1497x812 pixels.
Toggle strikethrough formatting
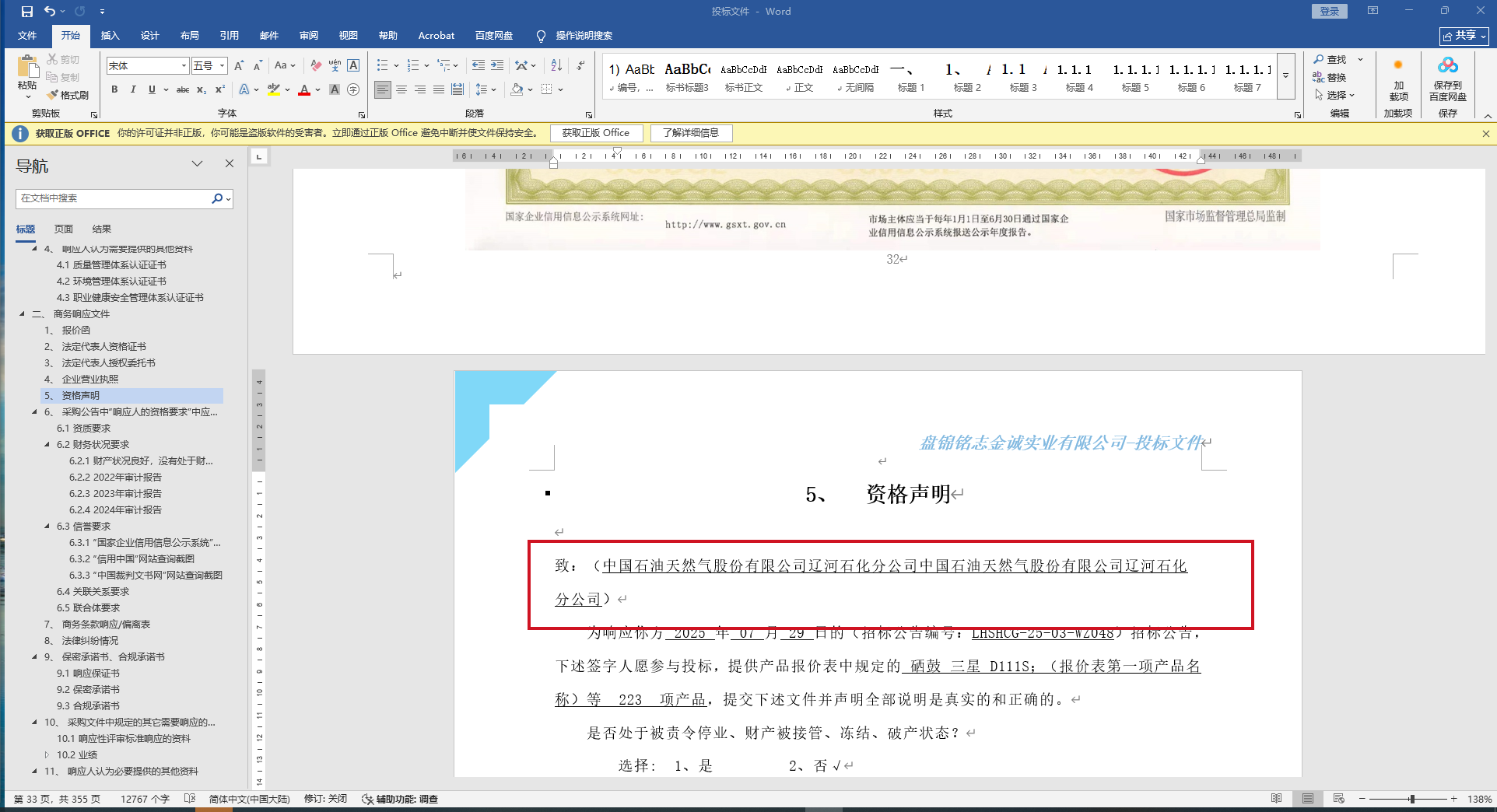pos(183,89)
